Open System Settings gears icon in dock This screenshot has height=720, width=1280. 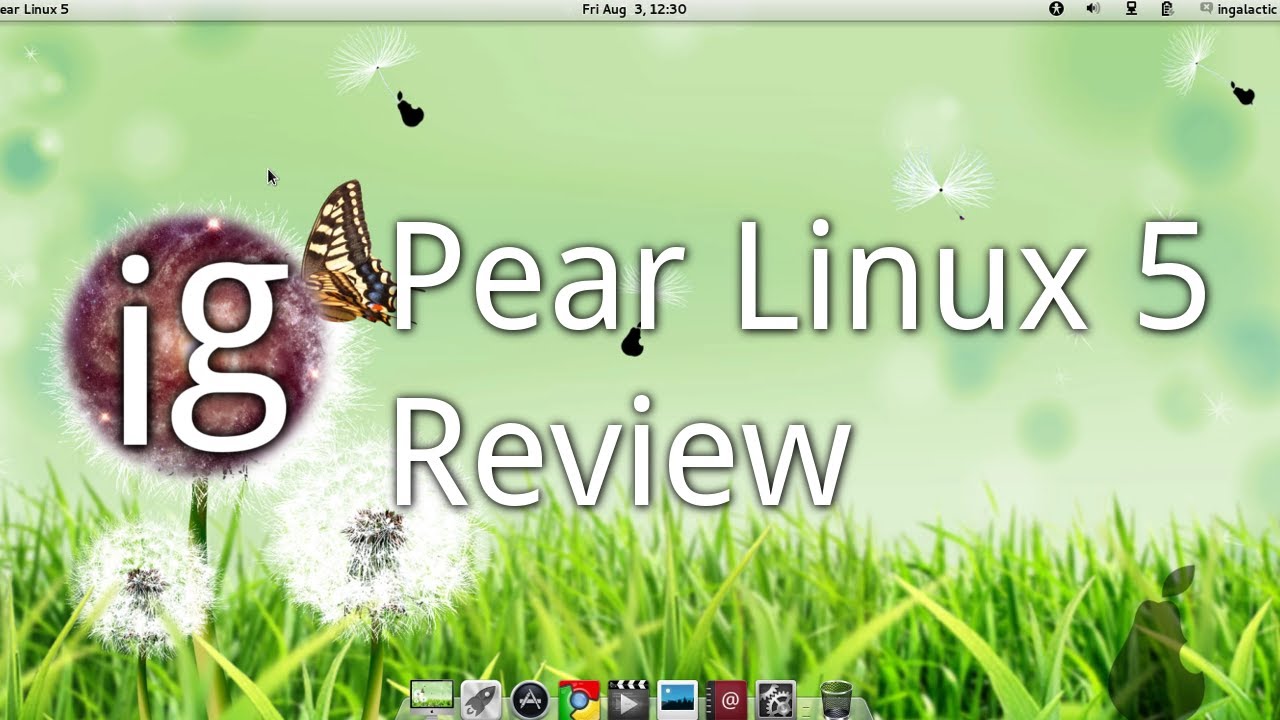coord(775,700)
